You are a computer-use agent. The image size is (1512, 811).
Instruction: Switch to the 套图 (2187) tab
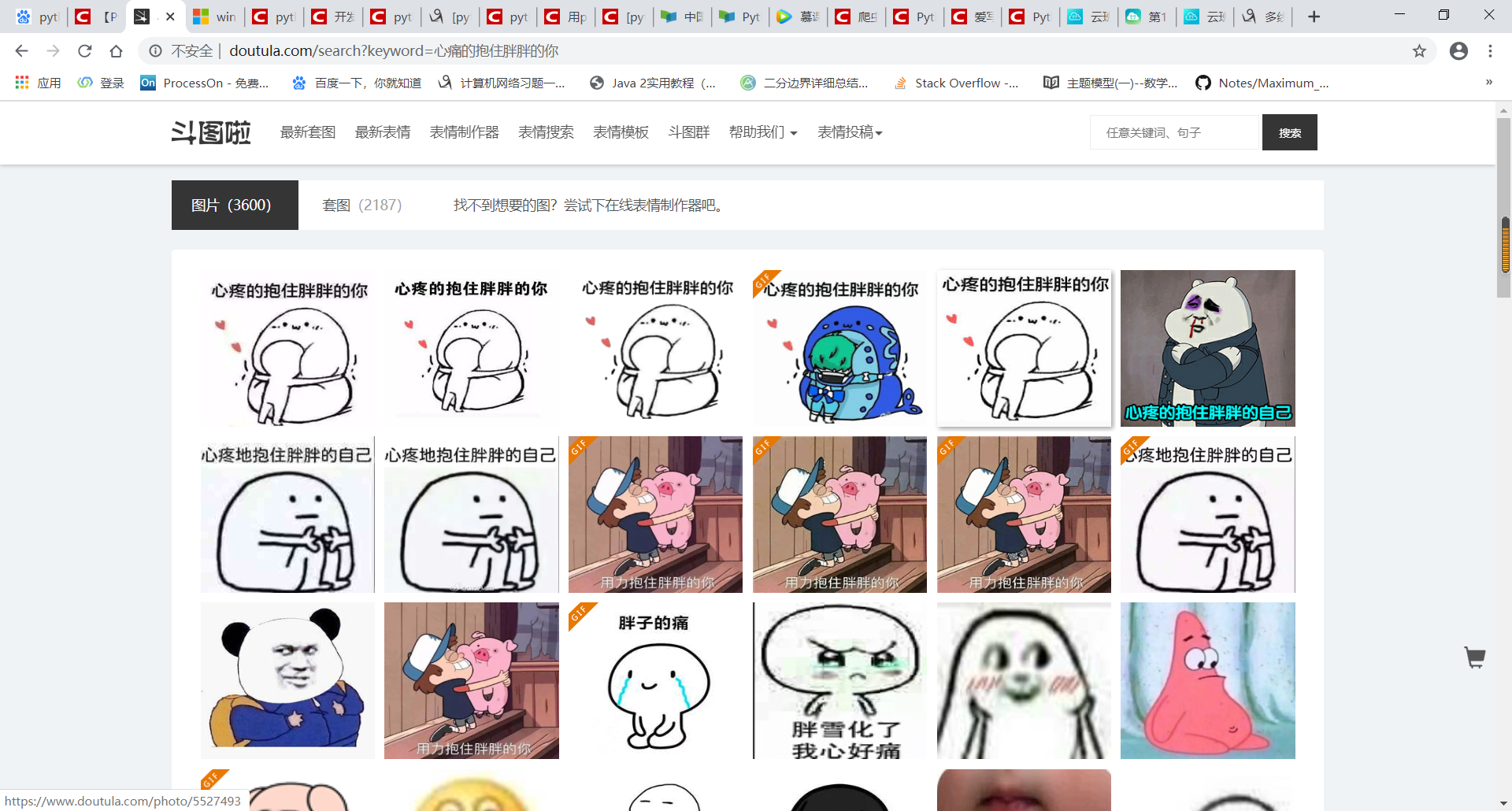pyautogui.click(x=361, y=205)
